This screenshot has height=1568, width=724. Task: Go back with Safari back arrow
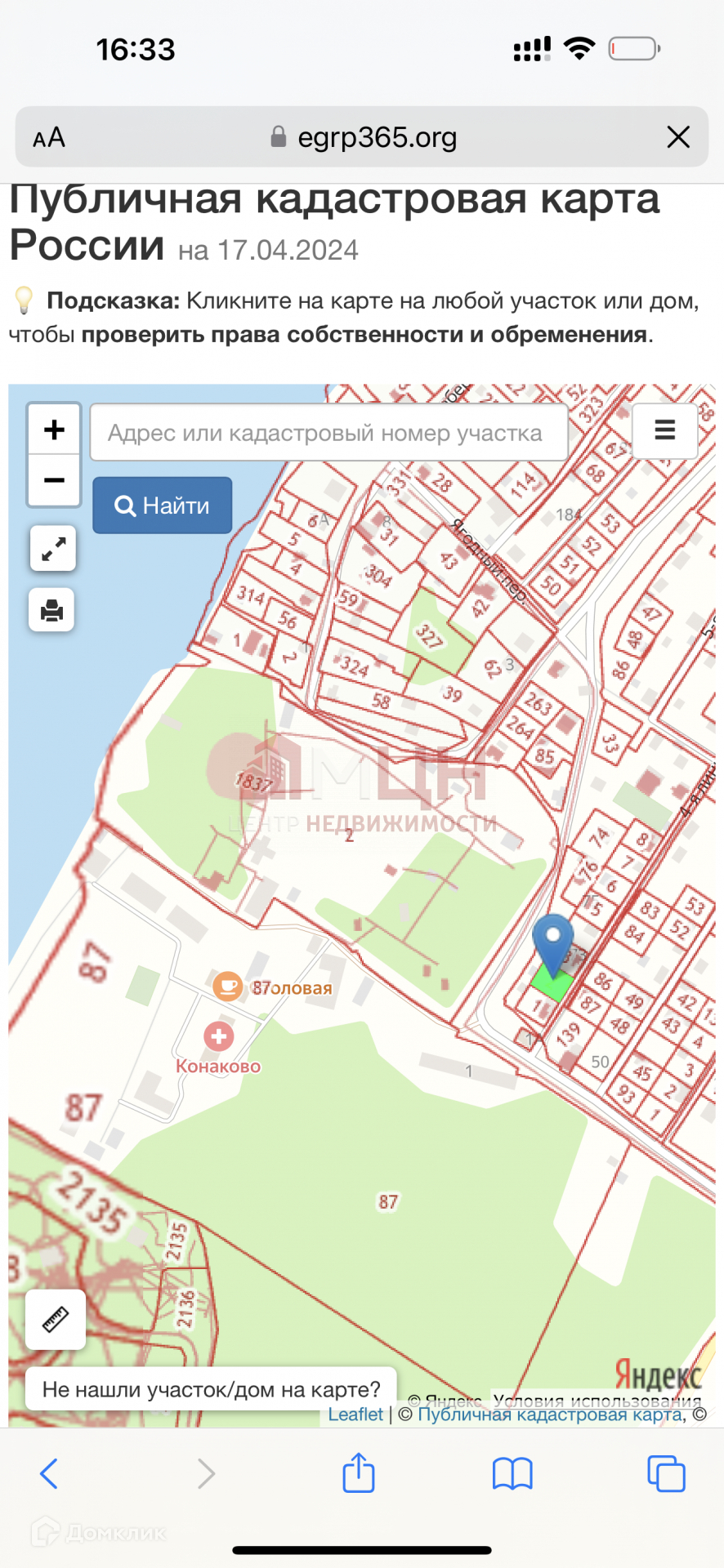[49, 1473]
